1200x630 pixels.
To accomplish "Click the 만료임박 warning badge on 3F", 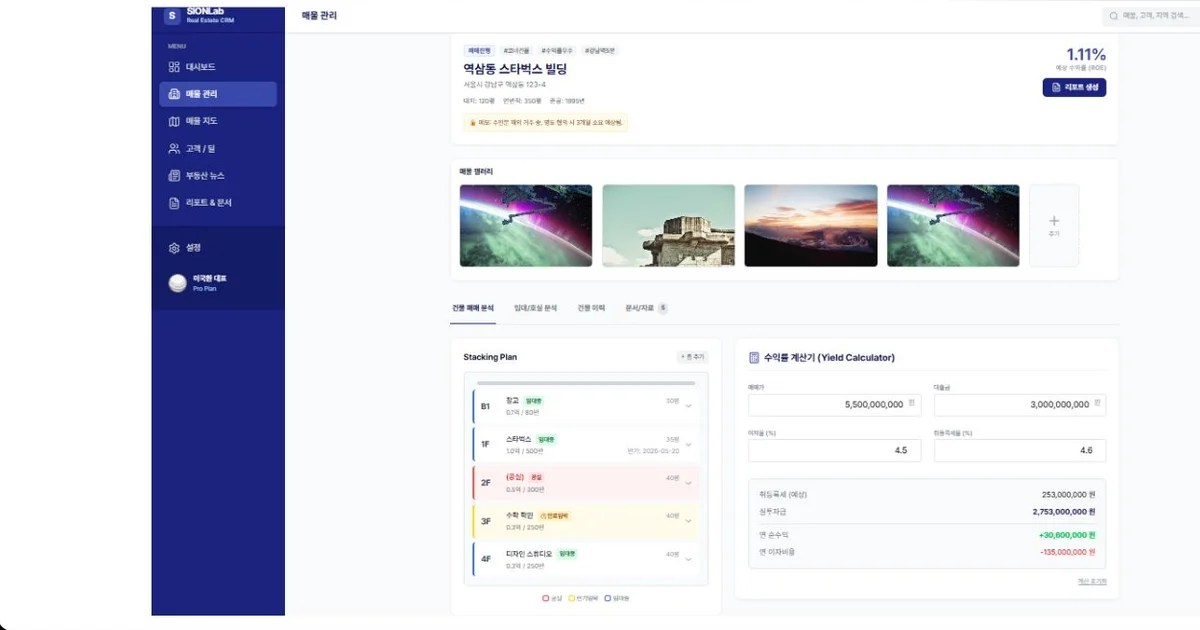I will 555,516.
